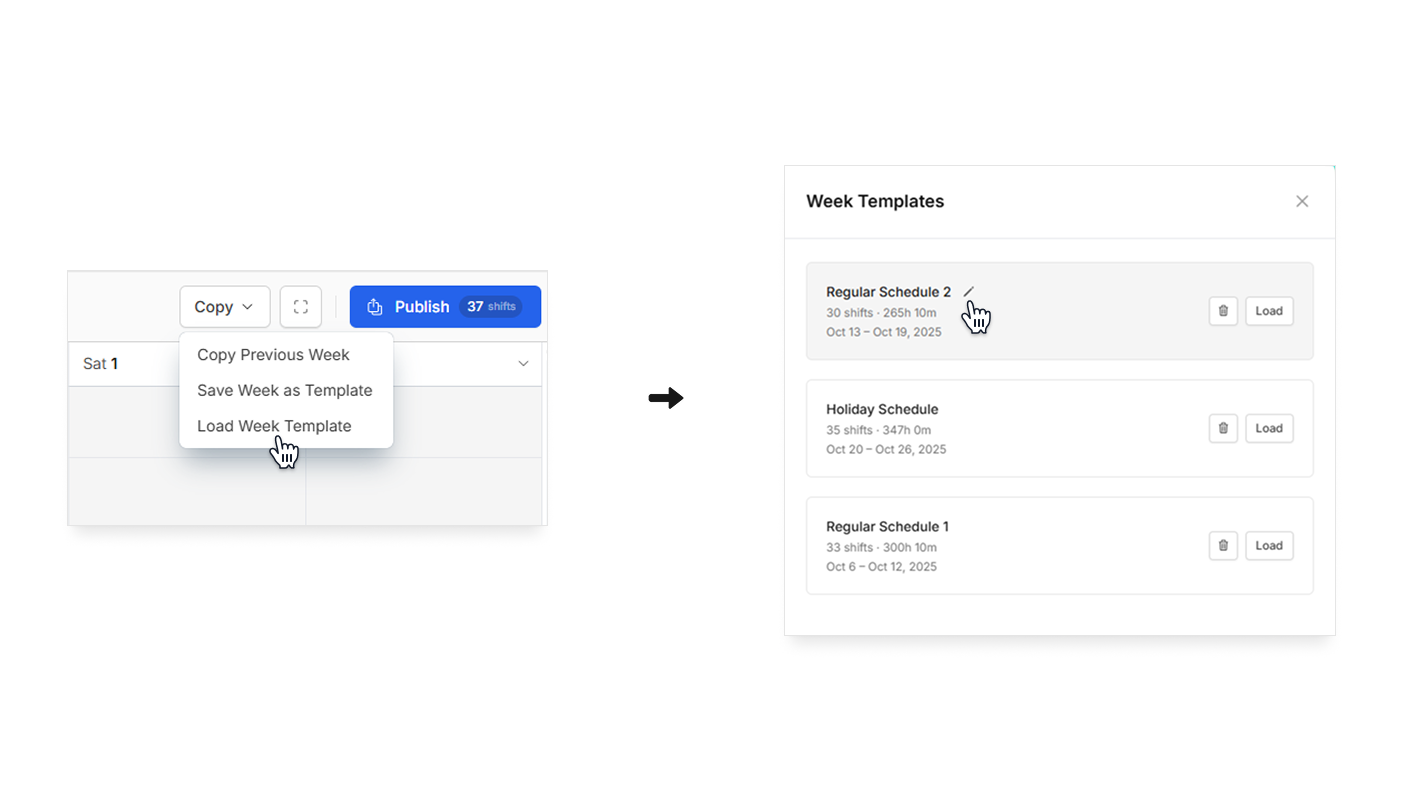Expand the chevron in the day header
Image resolution: width=1403 pixels, height=800 pixels.
click(523, 363)
